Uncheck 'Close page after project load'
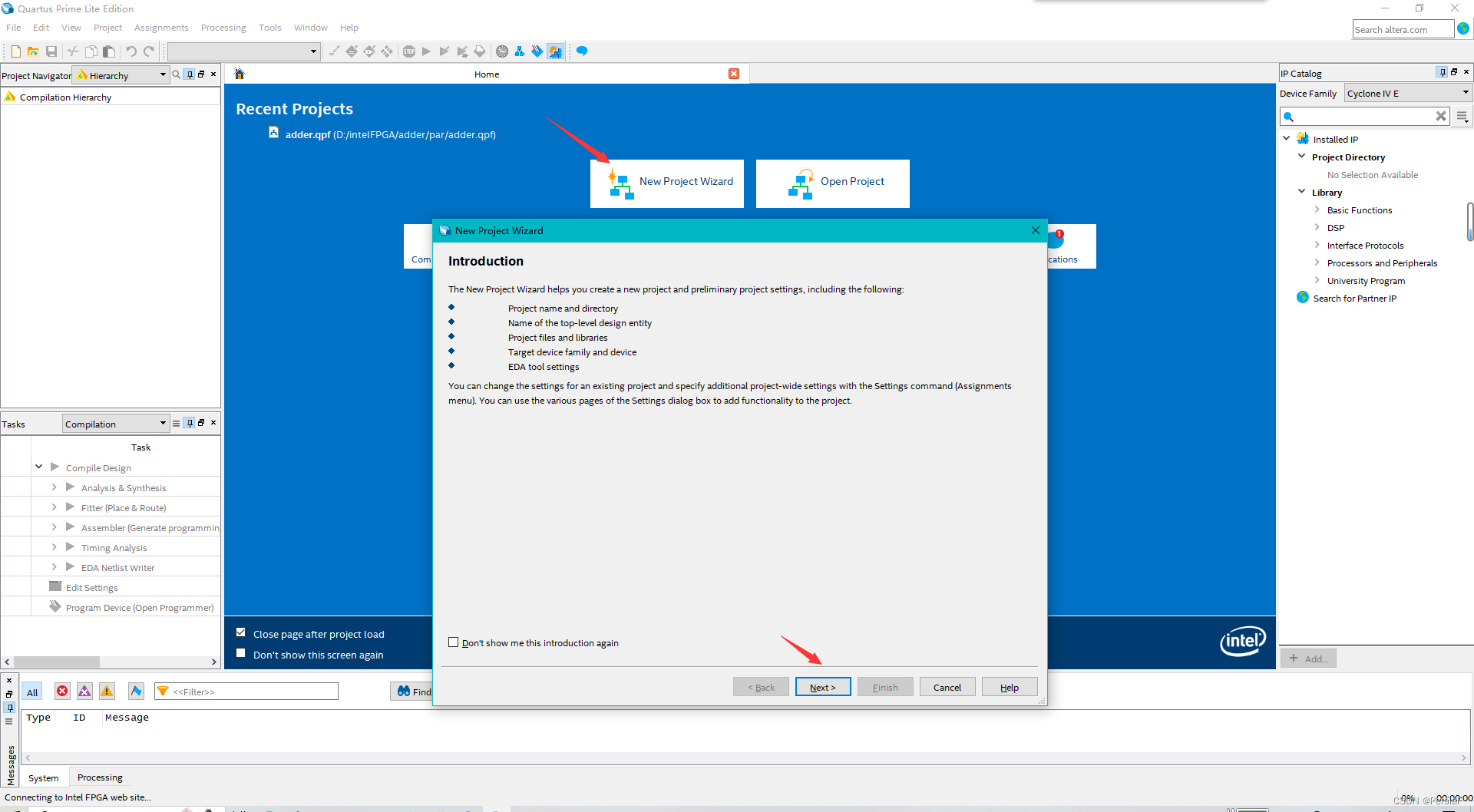 tap(241, 632)
